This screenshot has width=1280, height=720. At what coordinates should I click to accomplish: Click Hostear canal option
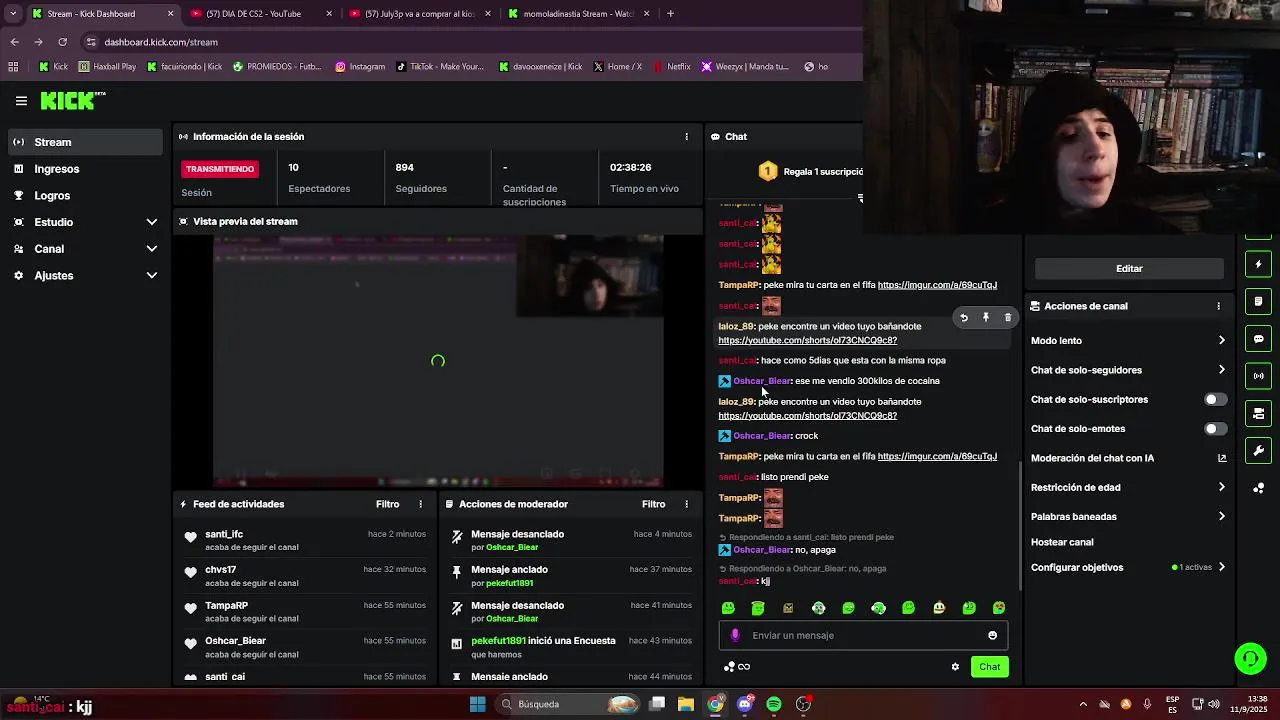[x=1061, y=542]
